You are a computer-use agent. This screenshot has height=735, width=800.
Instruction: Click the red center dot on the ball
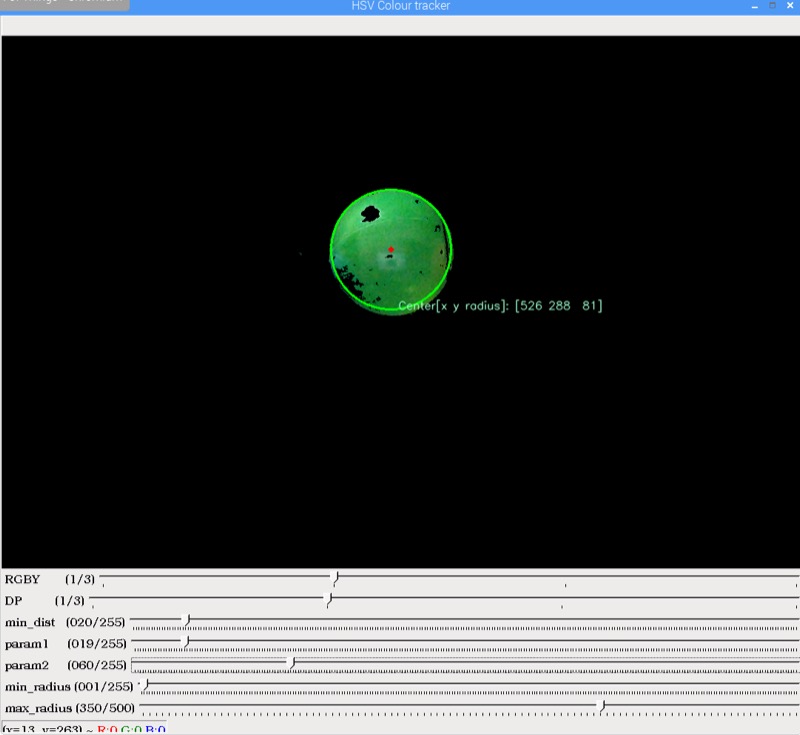pyautogui.click(x=391, y=249)
